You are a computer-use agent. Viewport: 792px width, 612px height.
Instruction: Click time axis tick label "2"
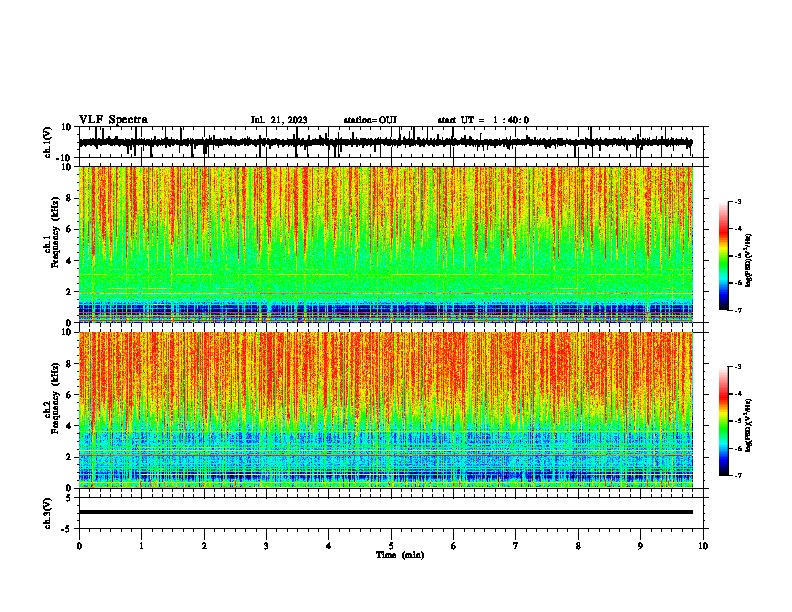pos(204,546)
